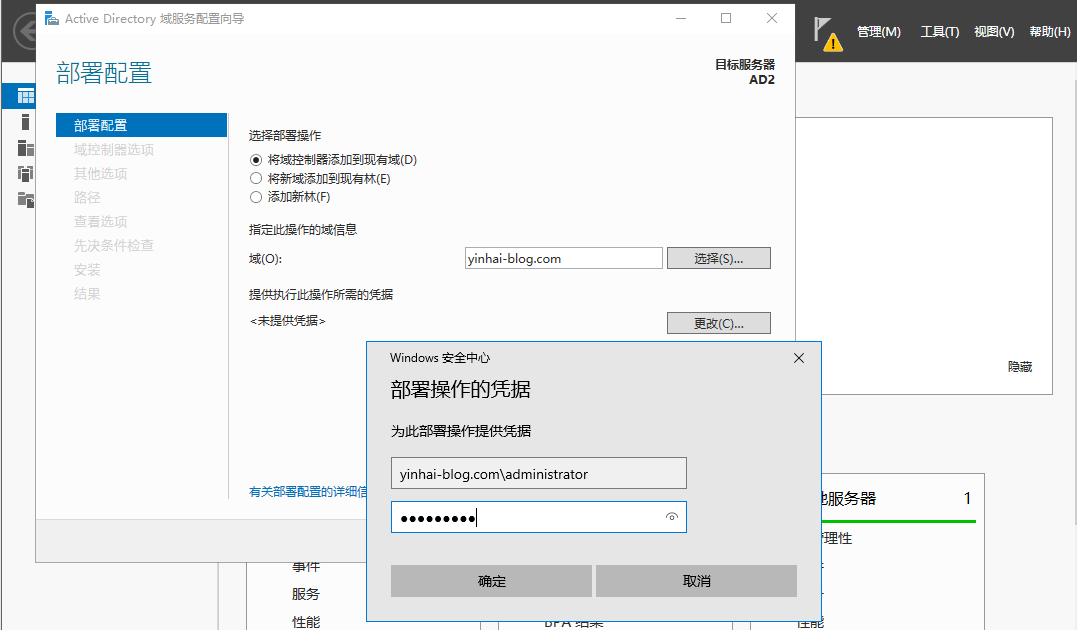1077x630 pixels.
Task: Click 隐藏 link in Server Manager welcome panel
Action: [1020, 367]
